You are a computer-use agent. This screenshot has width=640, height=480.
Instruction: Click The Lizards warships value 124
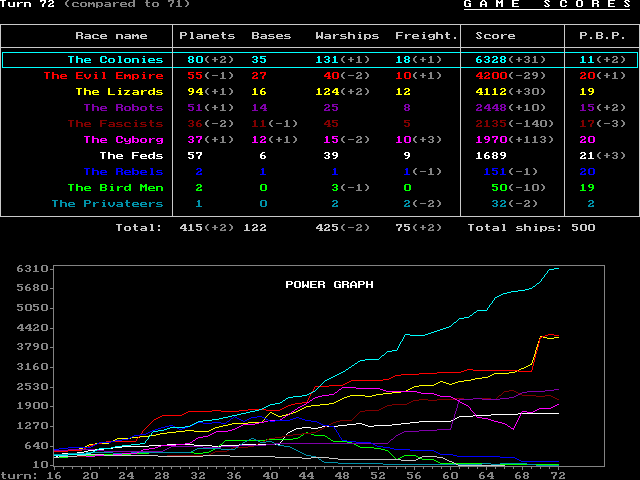point(327,91)
